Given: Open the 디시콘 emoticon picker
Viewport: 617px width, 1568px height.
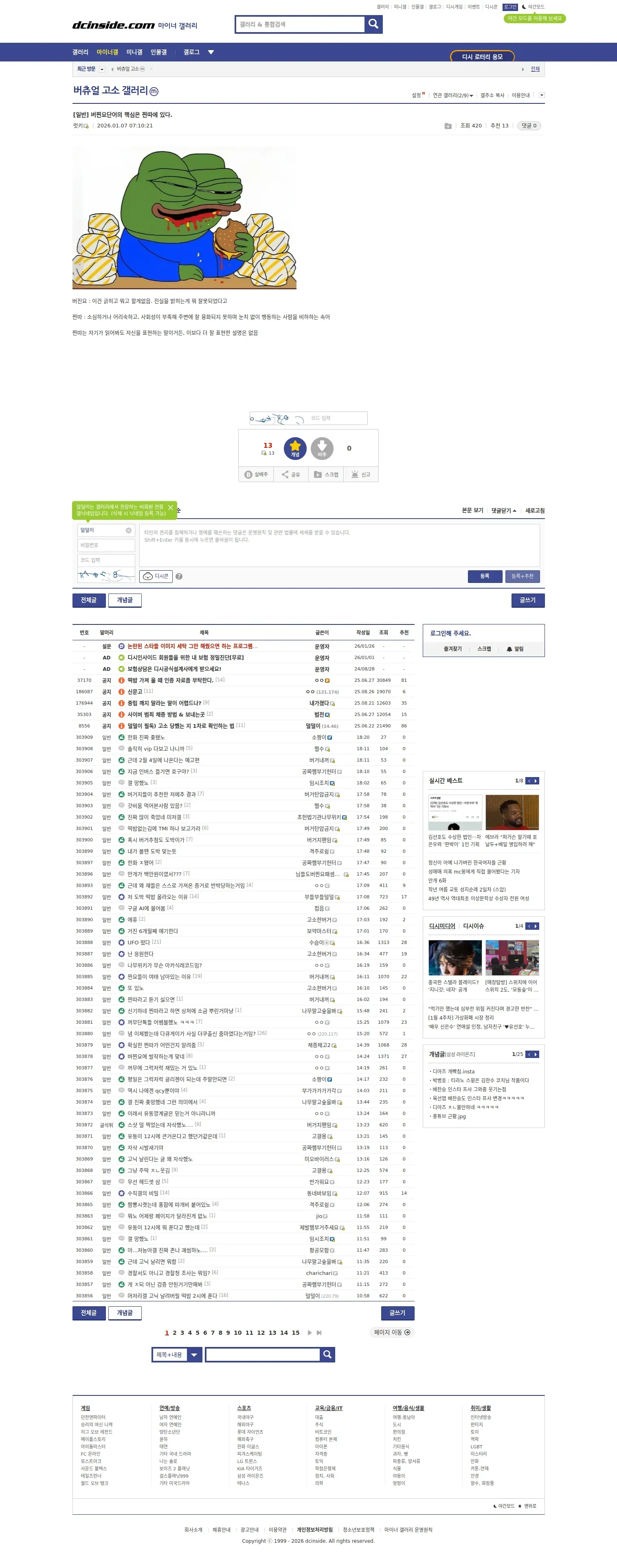Looking at the screenshot, I should click(x=156, y=576).
